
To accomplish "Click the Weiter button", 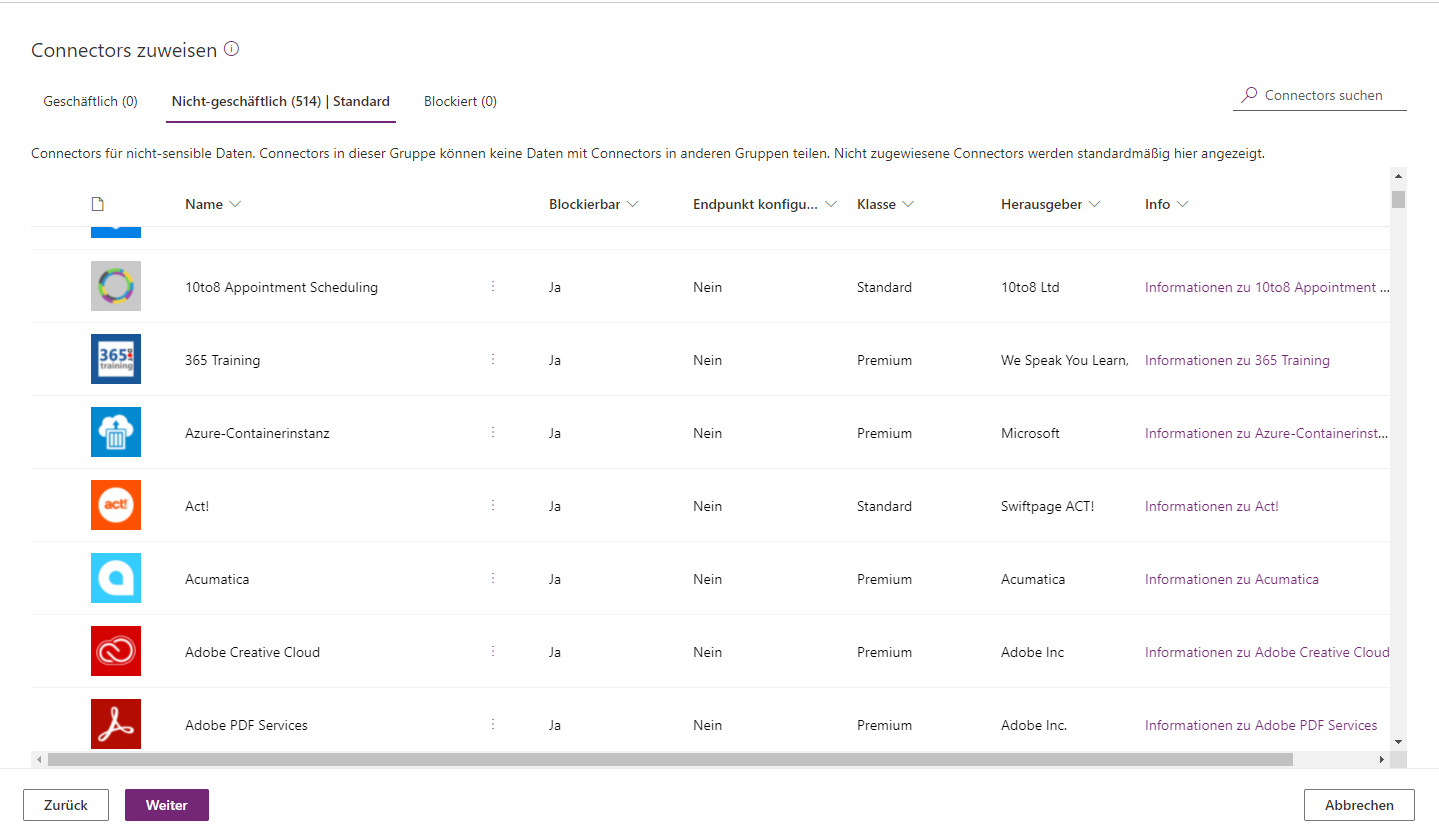I will [166, 805].
